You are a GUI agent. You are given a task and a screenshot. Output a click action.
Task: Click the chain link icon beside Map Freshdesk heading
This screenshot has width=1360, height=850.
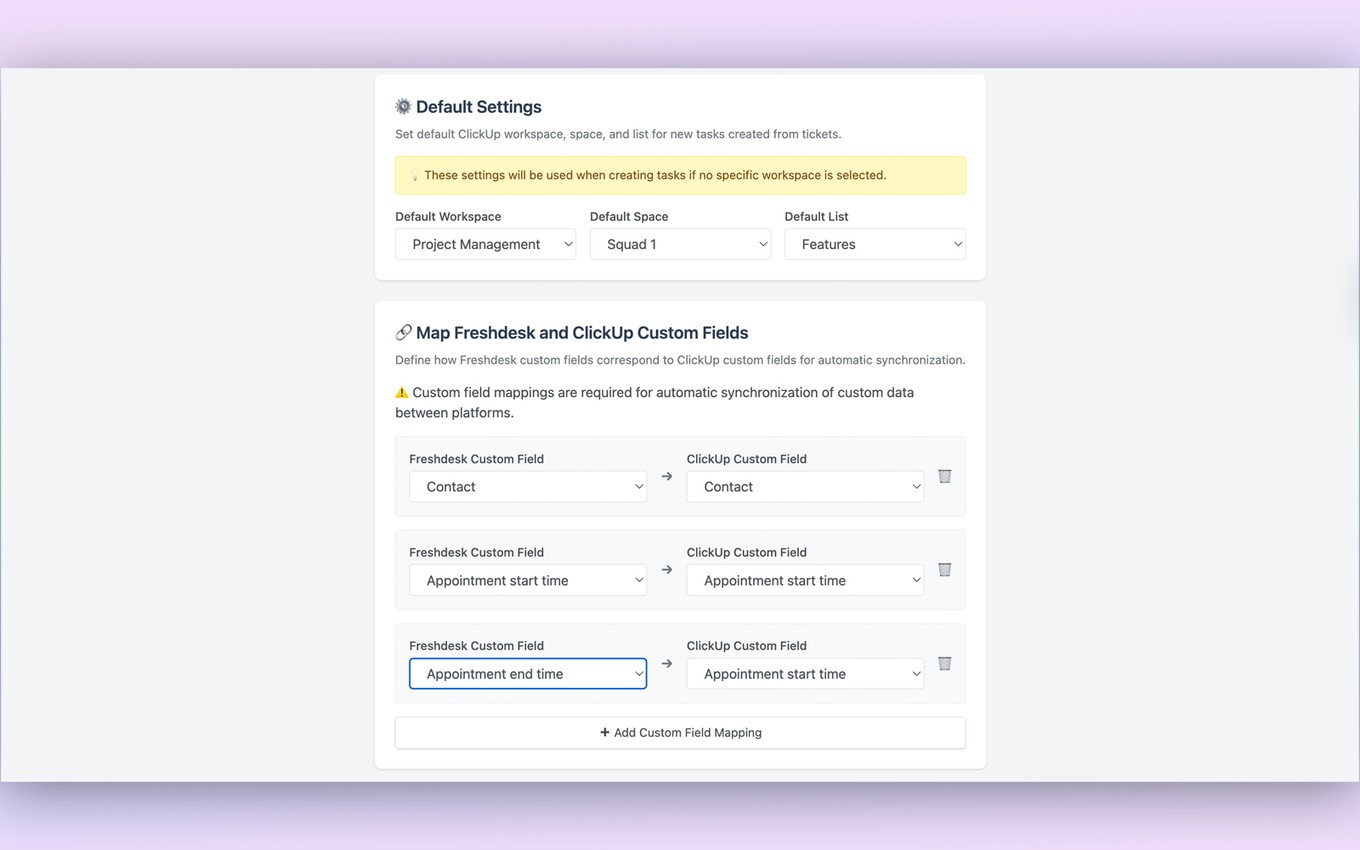[404, 332]
